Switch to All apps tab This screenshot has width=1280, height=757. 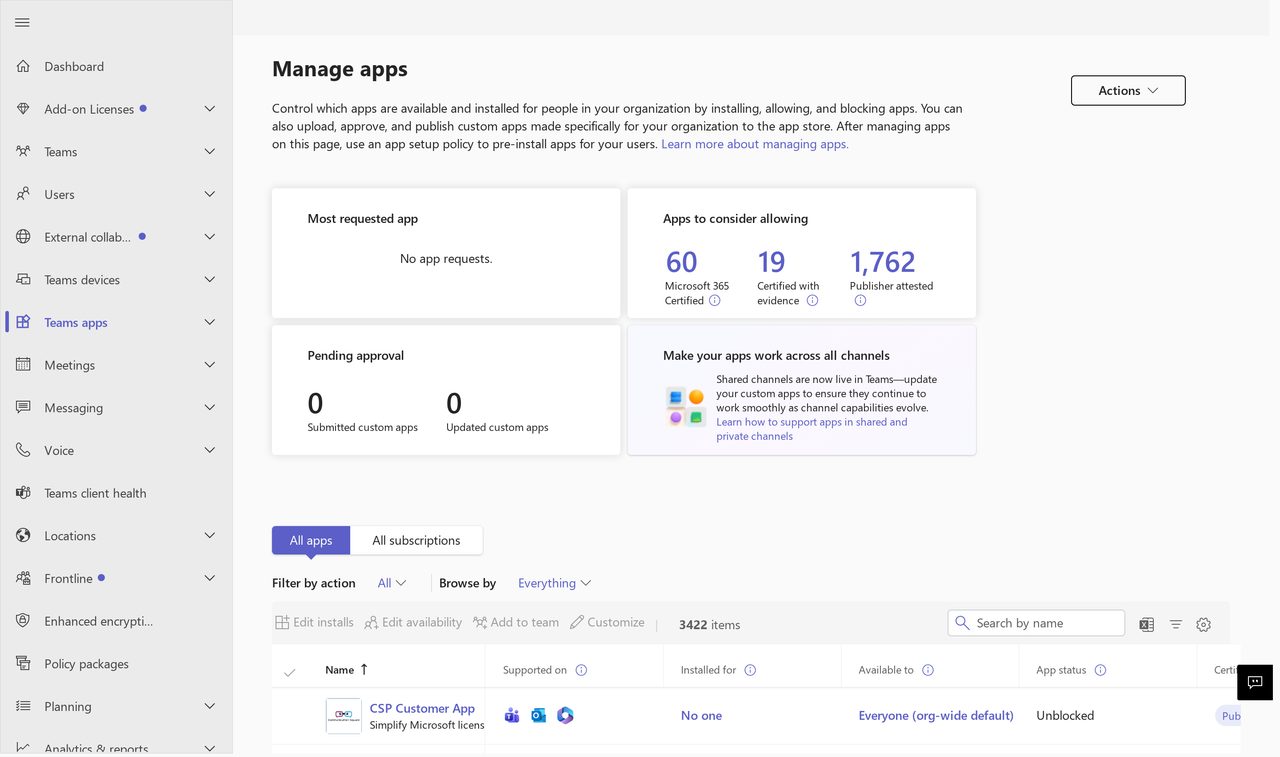coord(311,540)
